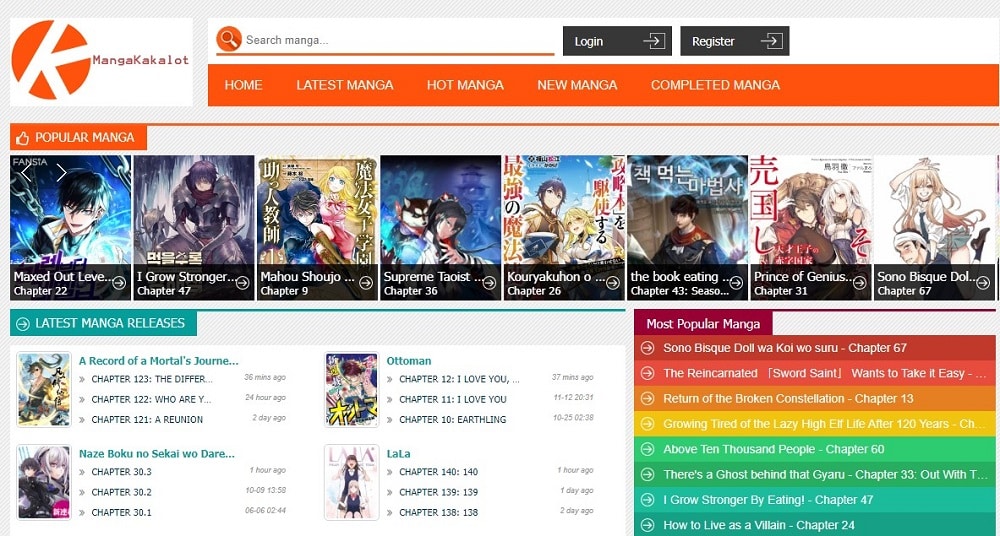Screen dimensions: 1000x536
Task: Open Chapter 121: A Reunion link
Action: pos(147,420)
